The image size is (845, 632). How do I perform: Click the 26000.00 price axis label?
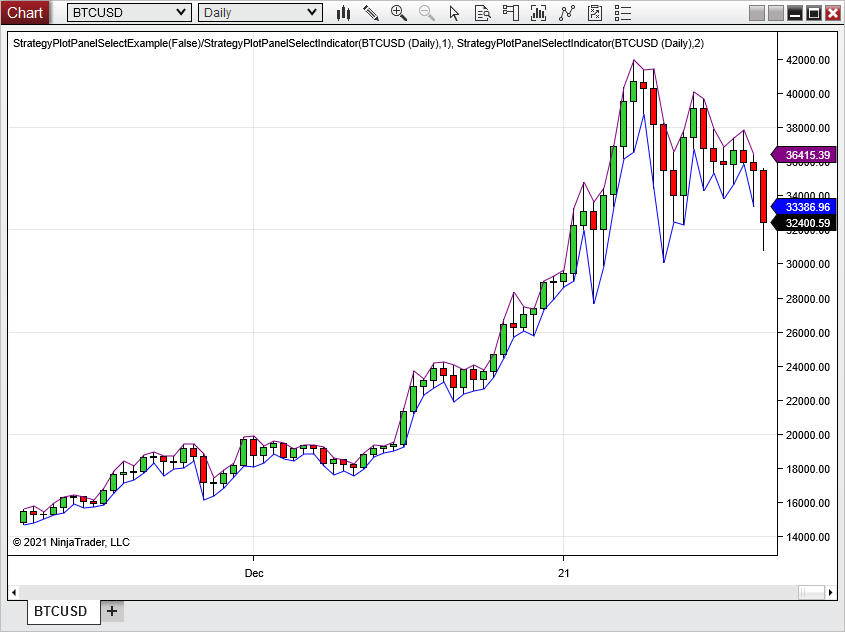808,332
